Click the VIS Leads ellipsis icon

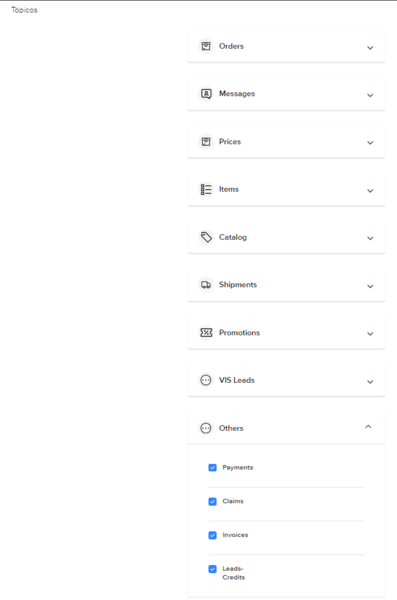click(206, 380)
